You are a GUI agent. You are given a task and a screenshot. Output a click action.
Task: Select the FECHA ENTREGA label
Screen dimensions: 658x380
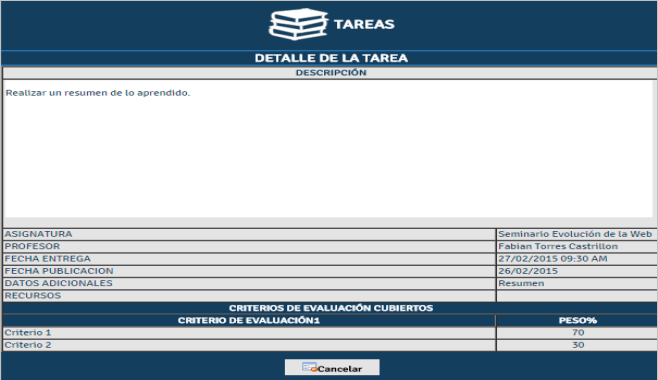(47, 259)
